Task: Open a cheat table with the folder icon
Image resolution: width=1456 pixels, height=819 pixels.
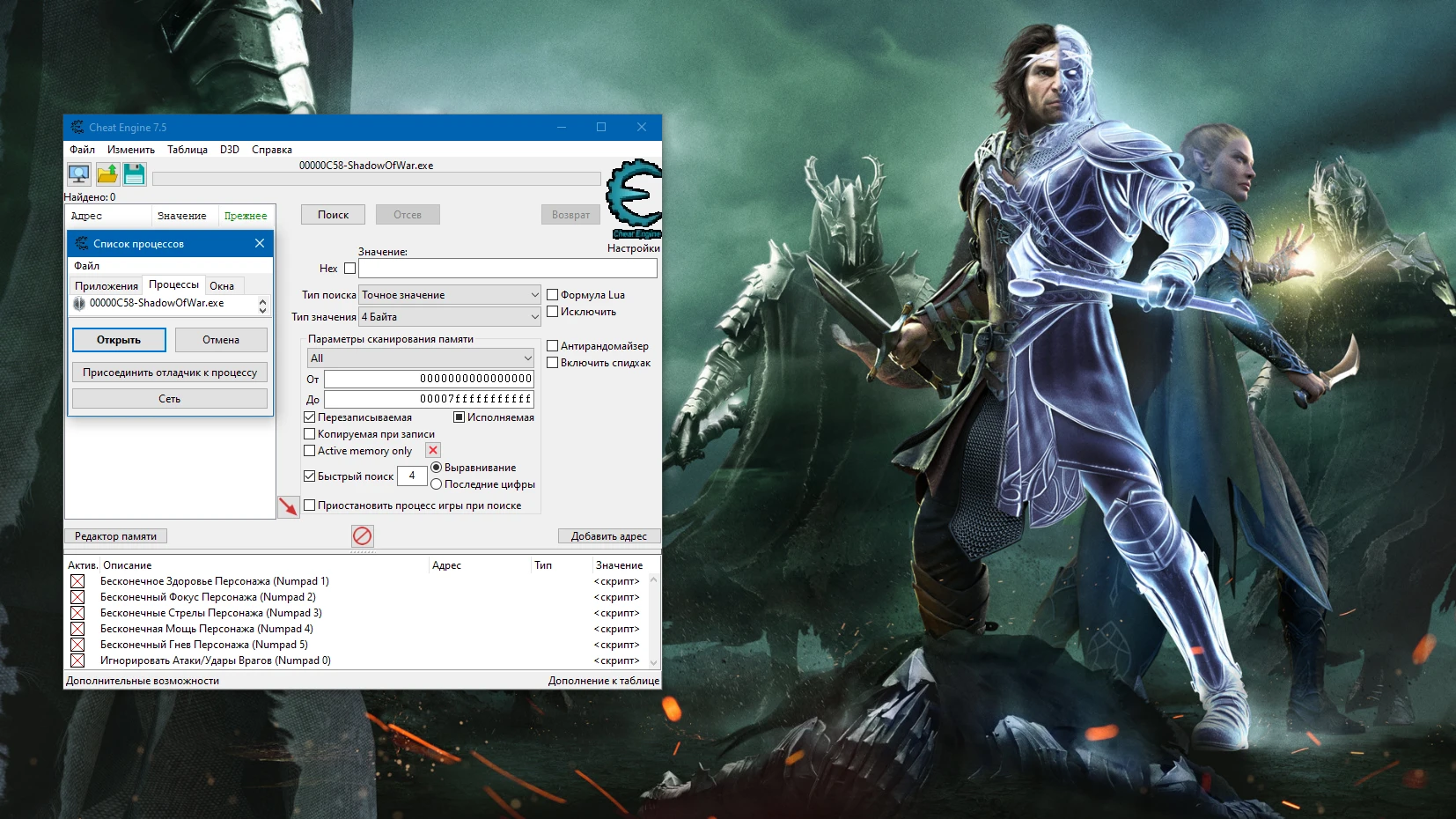Action: 106,173
